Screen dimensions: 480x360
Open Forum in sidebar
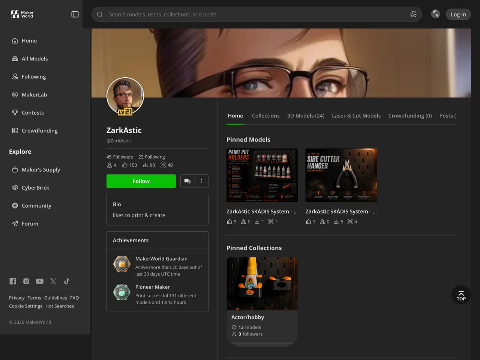(25, 224)
